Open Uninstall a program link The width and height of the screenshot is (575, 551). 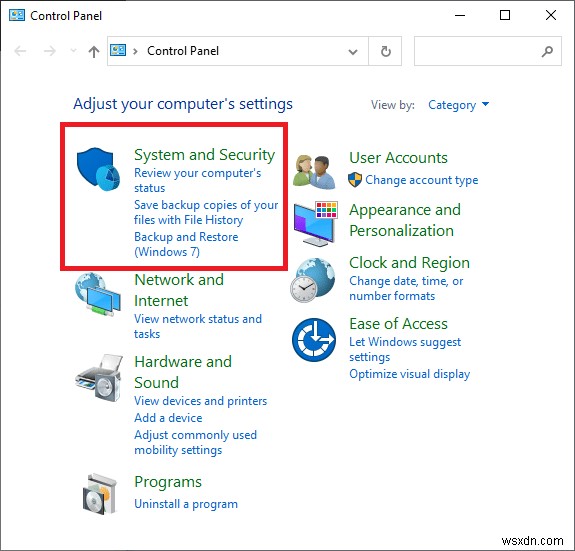[186, 504]
